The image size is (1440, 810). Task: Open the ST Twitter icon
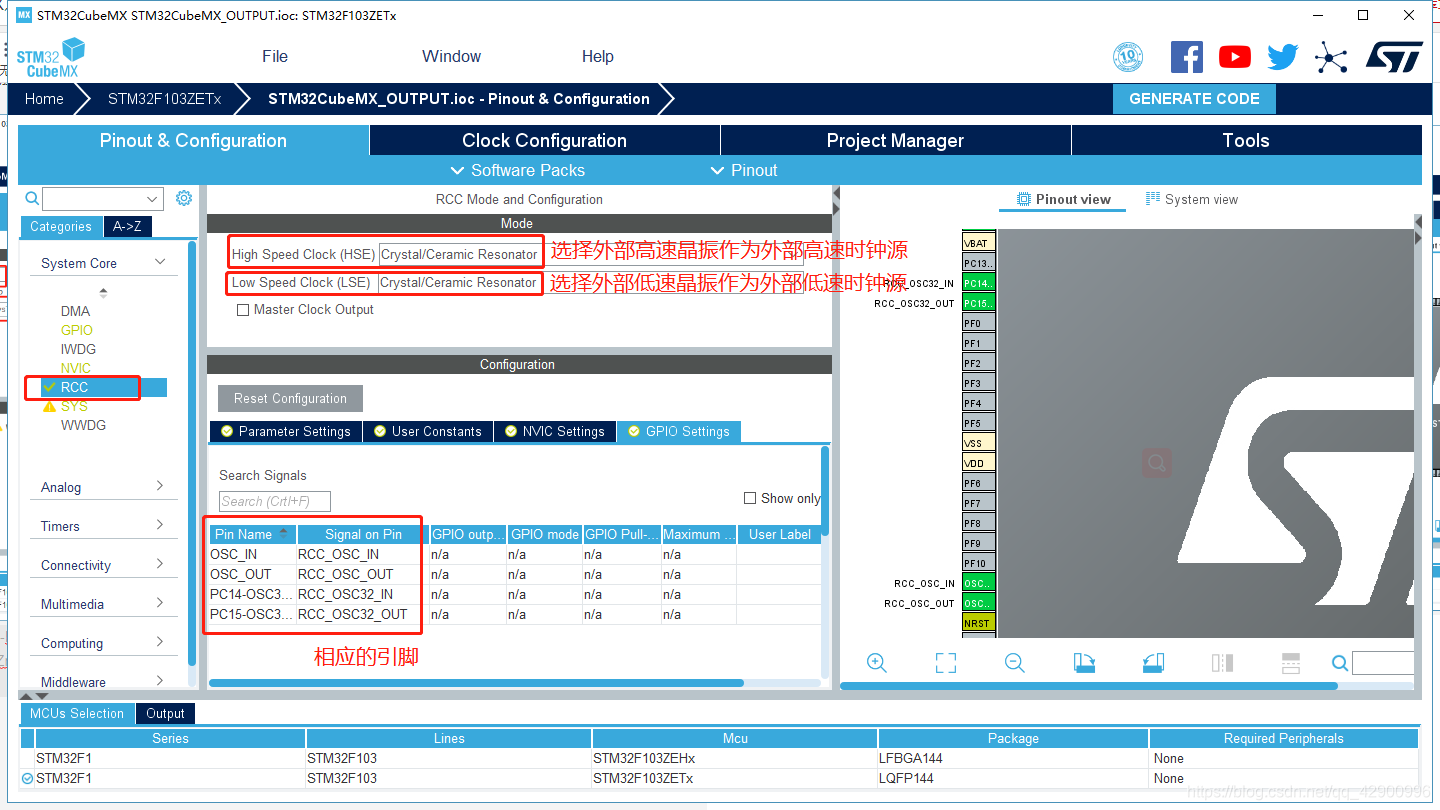(1282, 57)
